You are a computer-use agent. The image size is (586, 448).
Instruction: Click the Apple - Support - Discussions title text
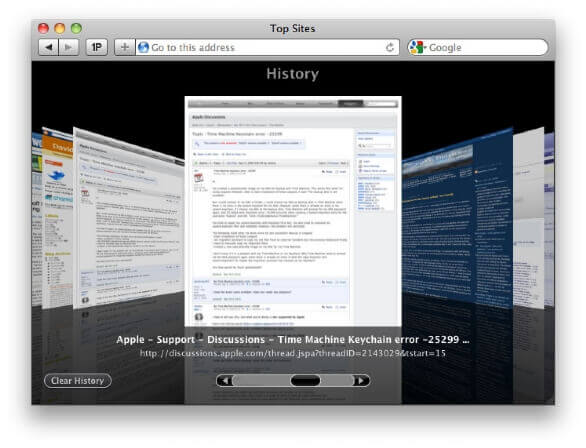pos(293,340)
